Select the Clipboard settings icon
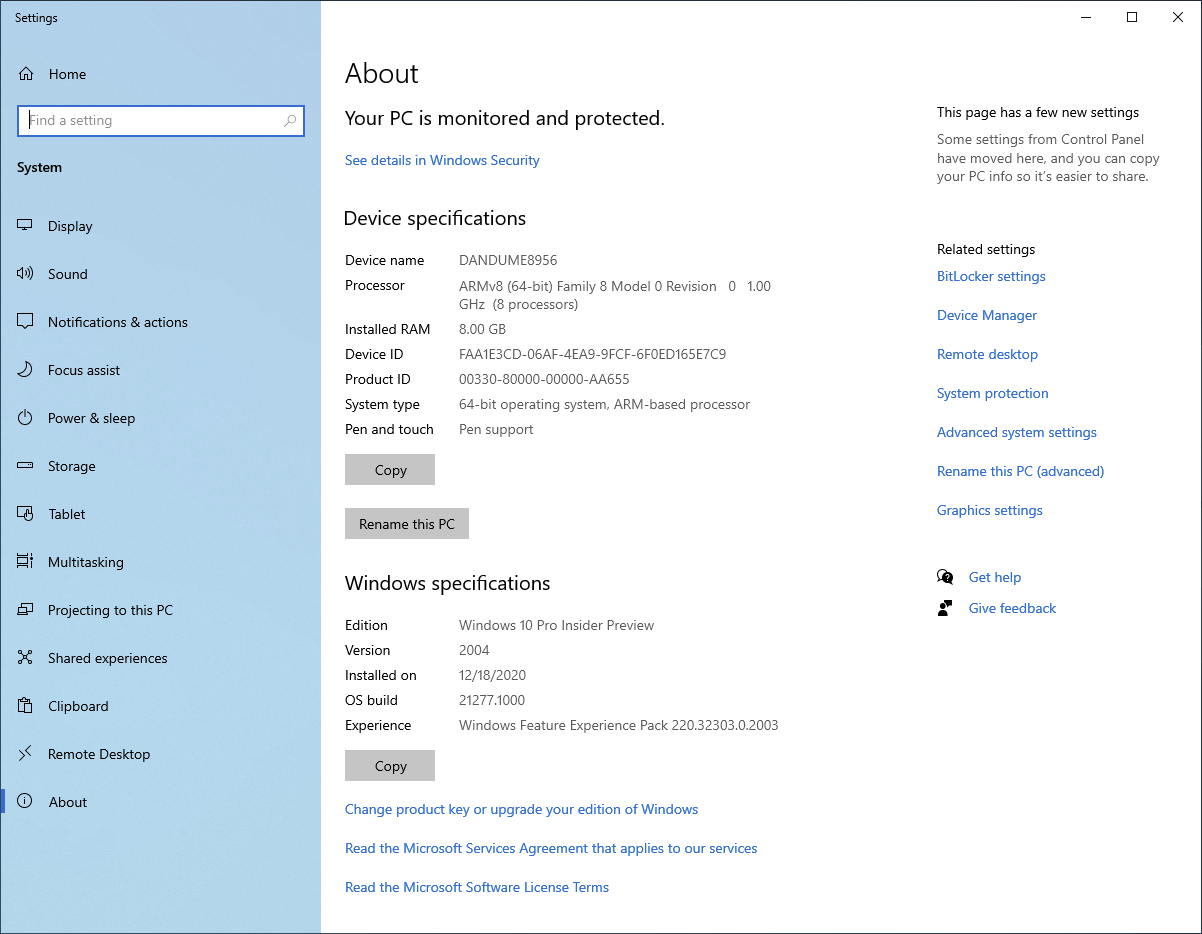The image size is (1202, 934). [x=24, y=705]
